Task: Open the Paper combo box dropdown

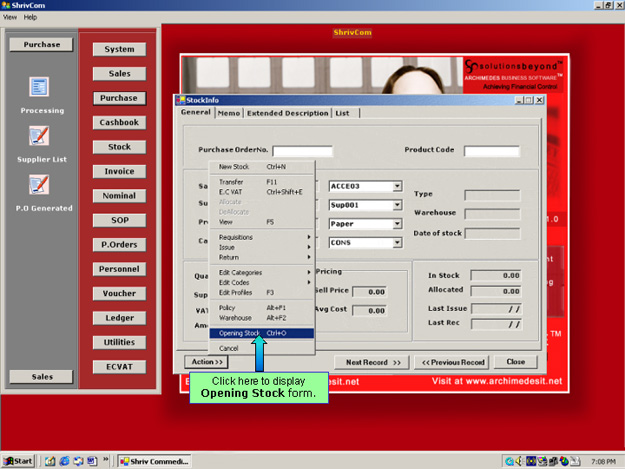Action: tap(397, 224)
